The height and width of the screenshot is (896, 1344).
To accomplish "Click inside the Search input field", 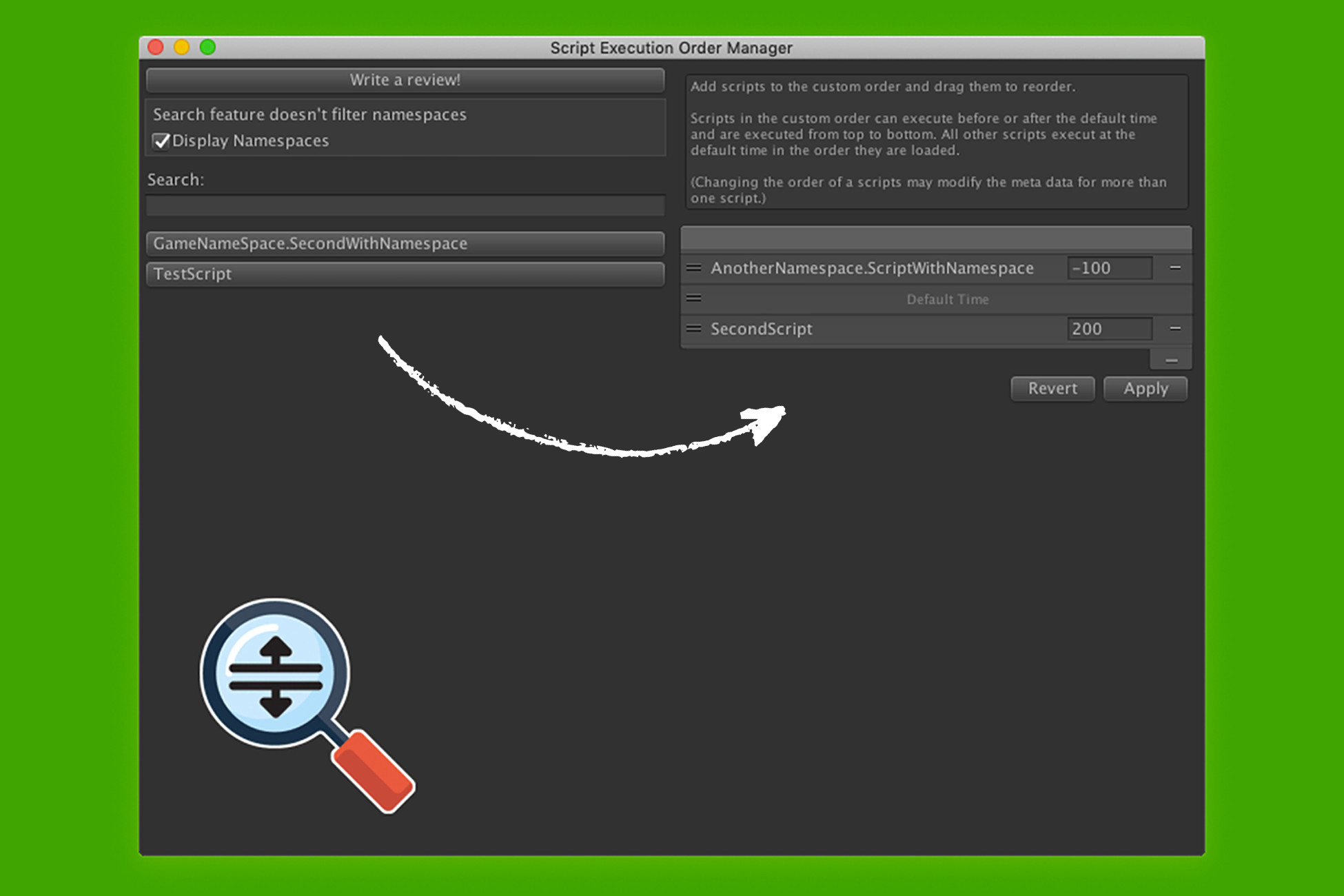I will 404,205.
